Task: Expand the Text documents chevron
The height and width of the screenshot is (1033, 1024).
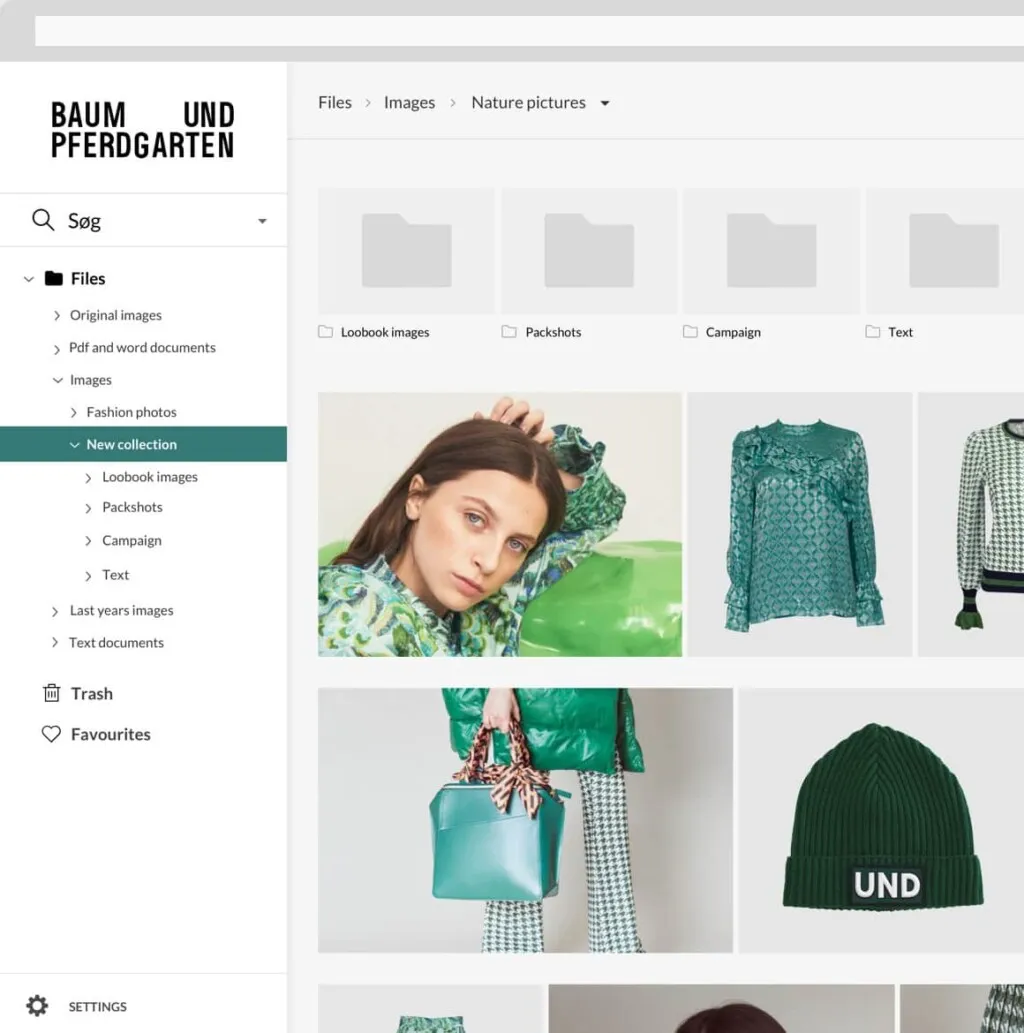Action: click(x=55, y=642)
